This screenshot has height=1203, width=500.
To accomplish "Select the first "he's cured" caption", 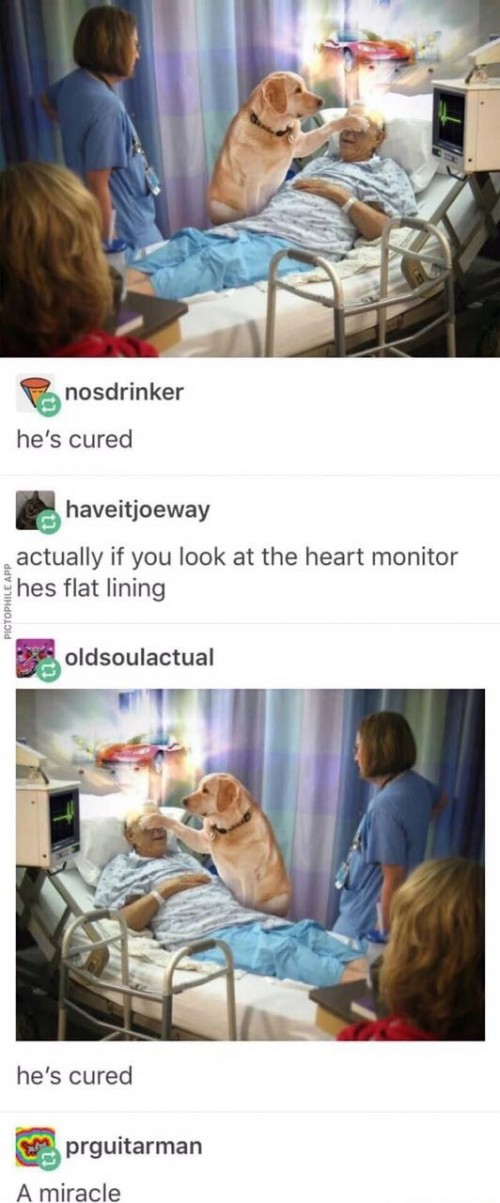I will point(74,439).
